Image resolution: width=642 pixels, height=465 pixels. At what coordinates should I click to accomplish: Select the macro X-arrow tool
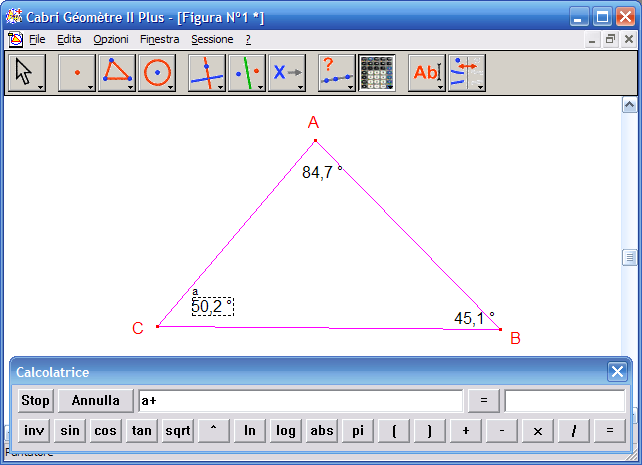click(x=287, y=73)
